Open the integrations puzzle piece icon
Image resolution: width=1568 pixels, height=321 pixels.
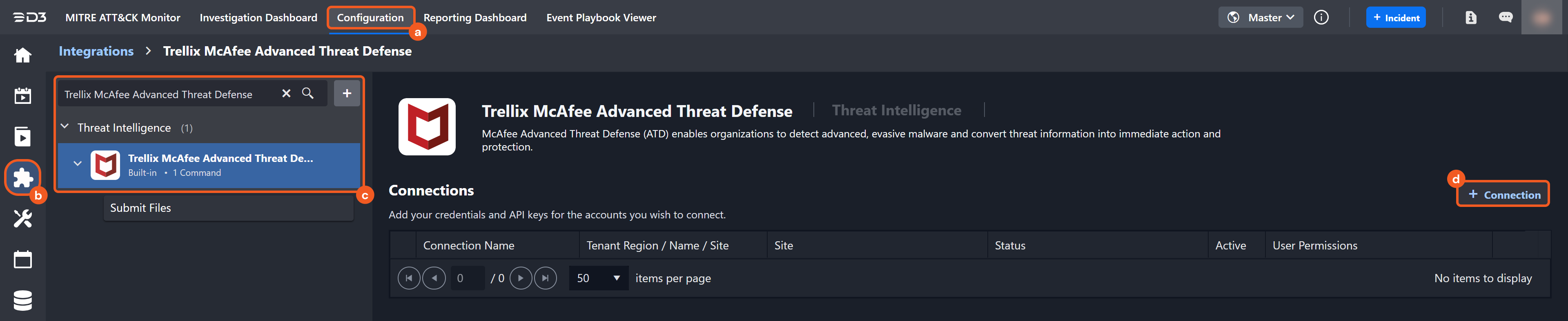(22, 177)
